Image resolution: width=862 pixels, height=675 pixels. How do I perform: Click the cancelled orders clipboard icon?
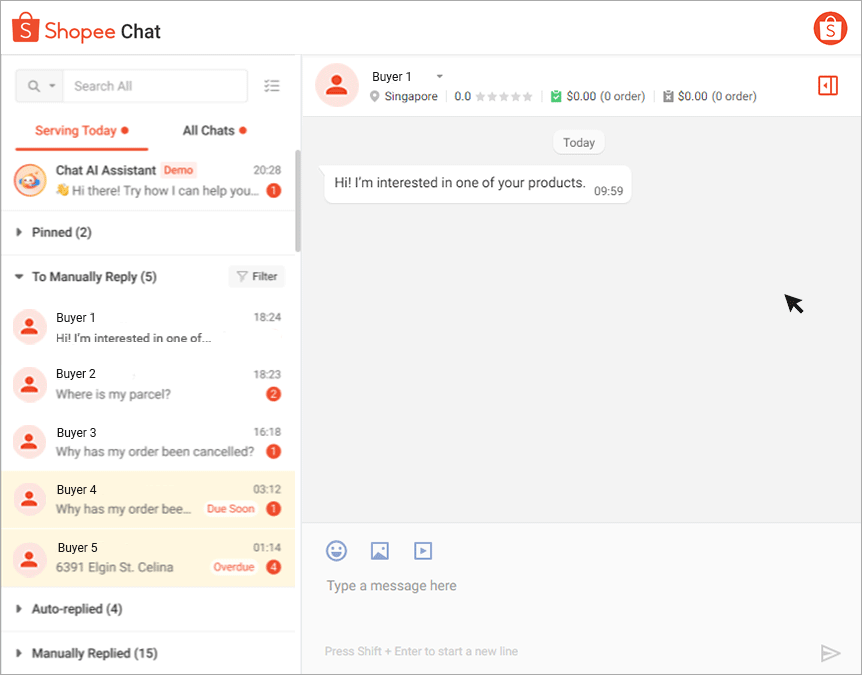coord(668,97)
